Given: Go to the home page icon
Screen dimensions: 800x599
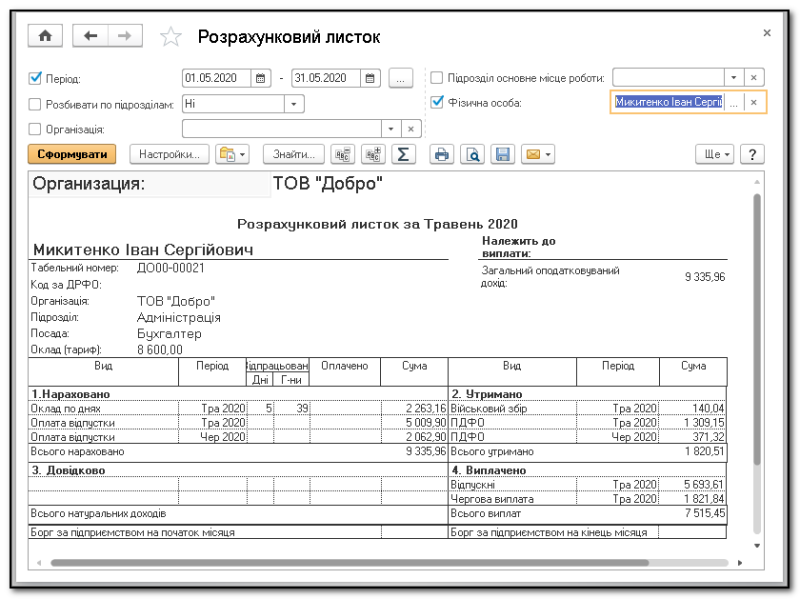Looking at the screenshot, I should point(45,36).
